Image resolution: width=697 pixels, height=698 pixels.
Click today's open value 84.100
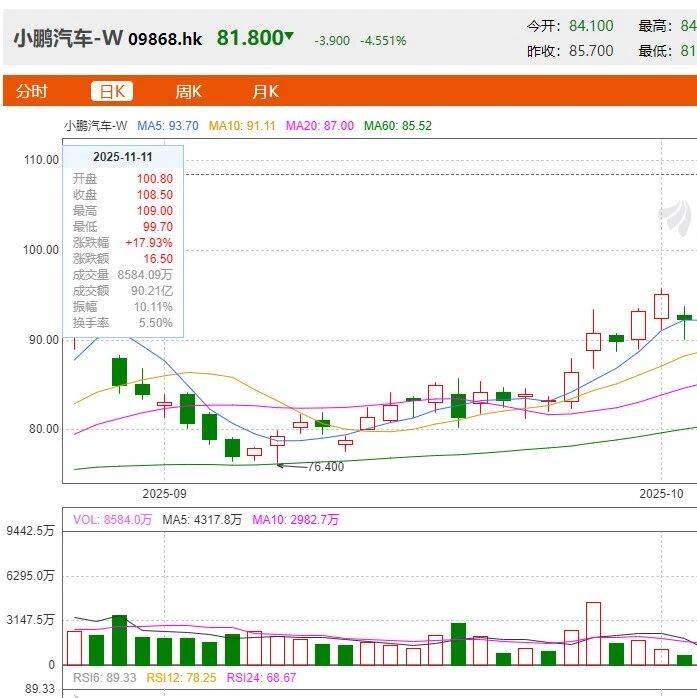coord(591,26)
